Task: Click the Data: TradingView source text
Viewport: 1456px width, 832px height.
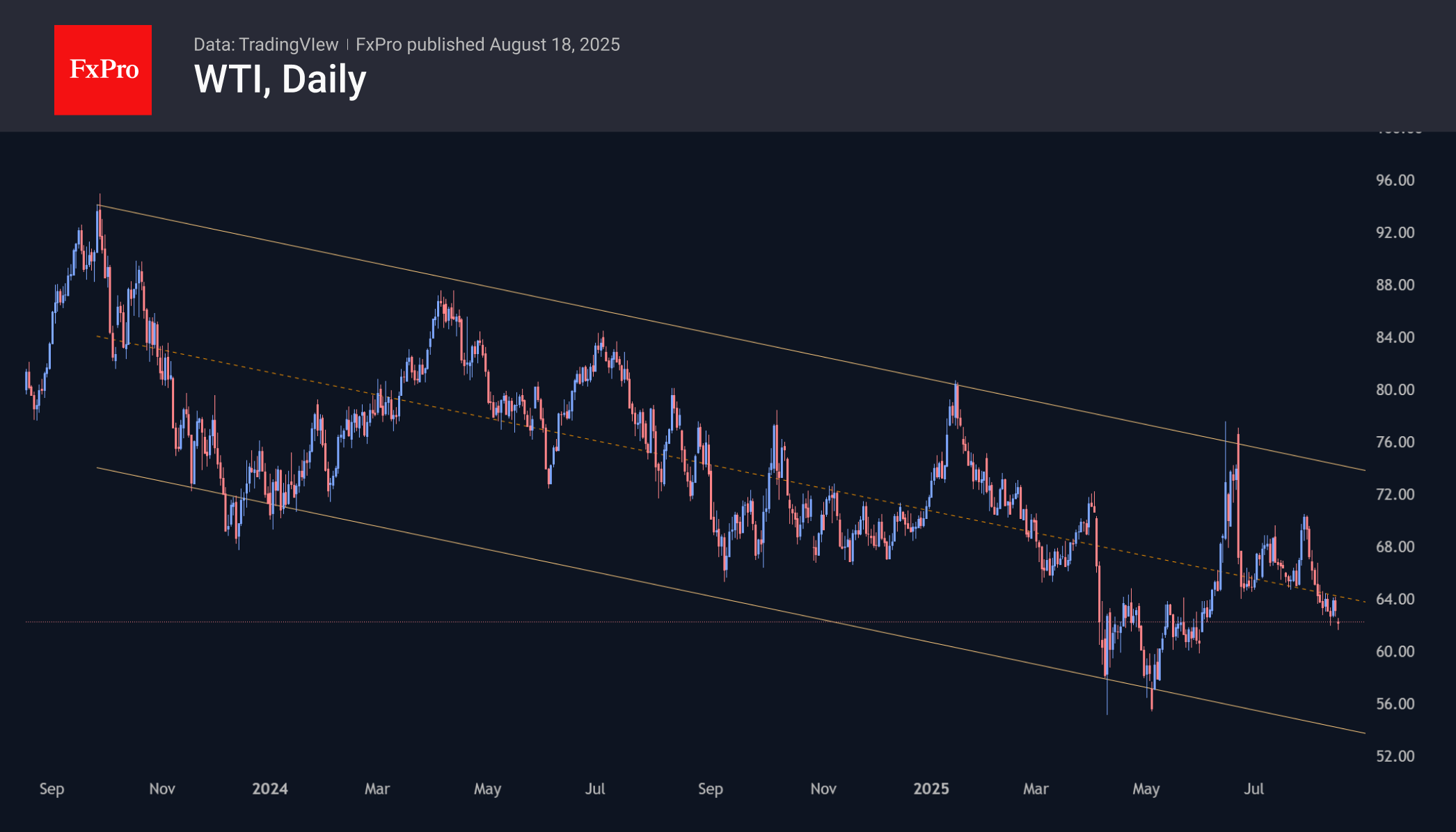Action: click(266, 45)
